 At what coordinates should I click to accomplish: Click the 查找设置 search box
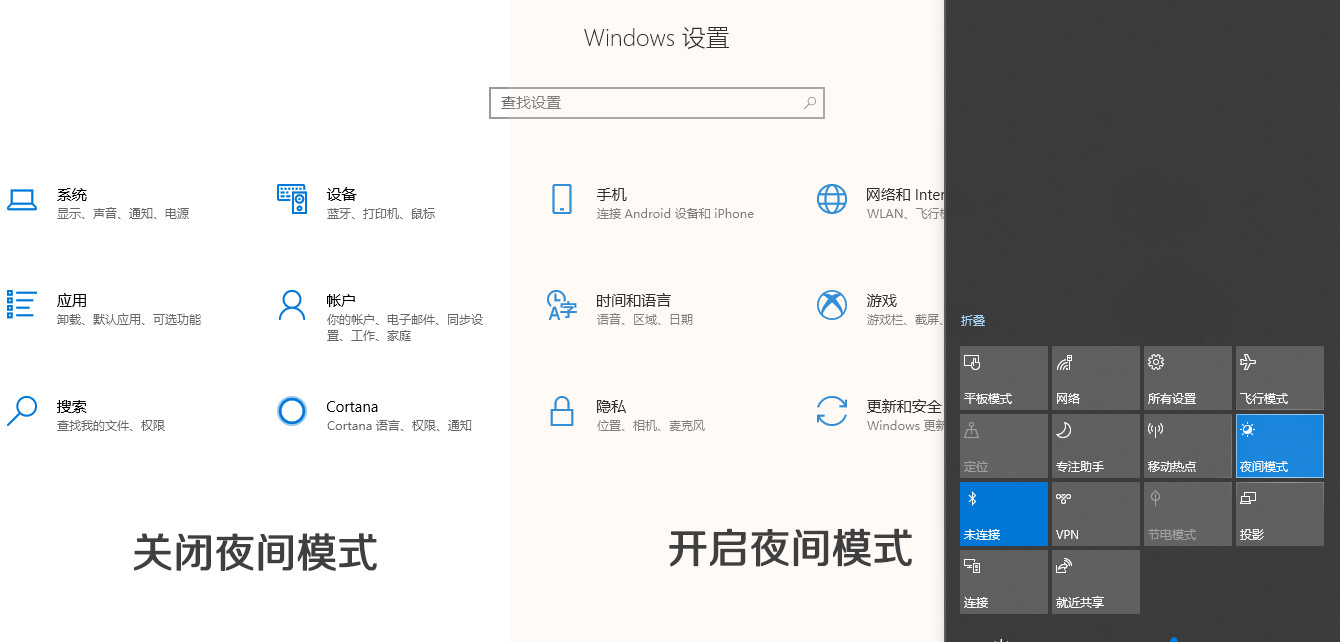(x=645, y=103)
